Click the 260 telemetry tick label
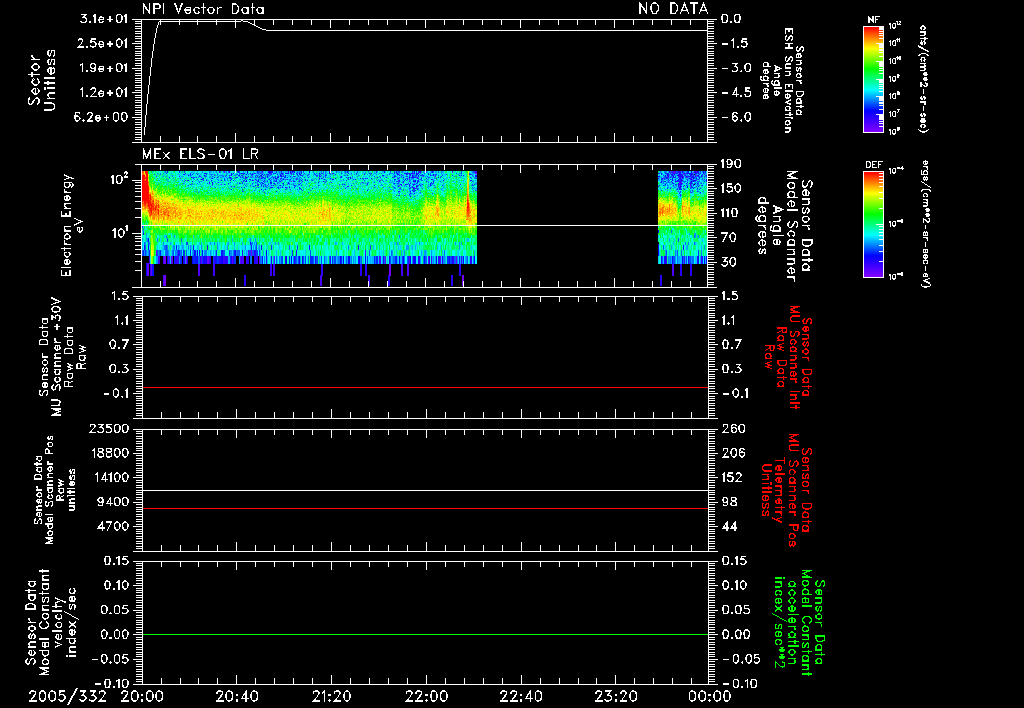Viewport: 1024px width, 708px height. [x=732, y=428]
